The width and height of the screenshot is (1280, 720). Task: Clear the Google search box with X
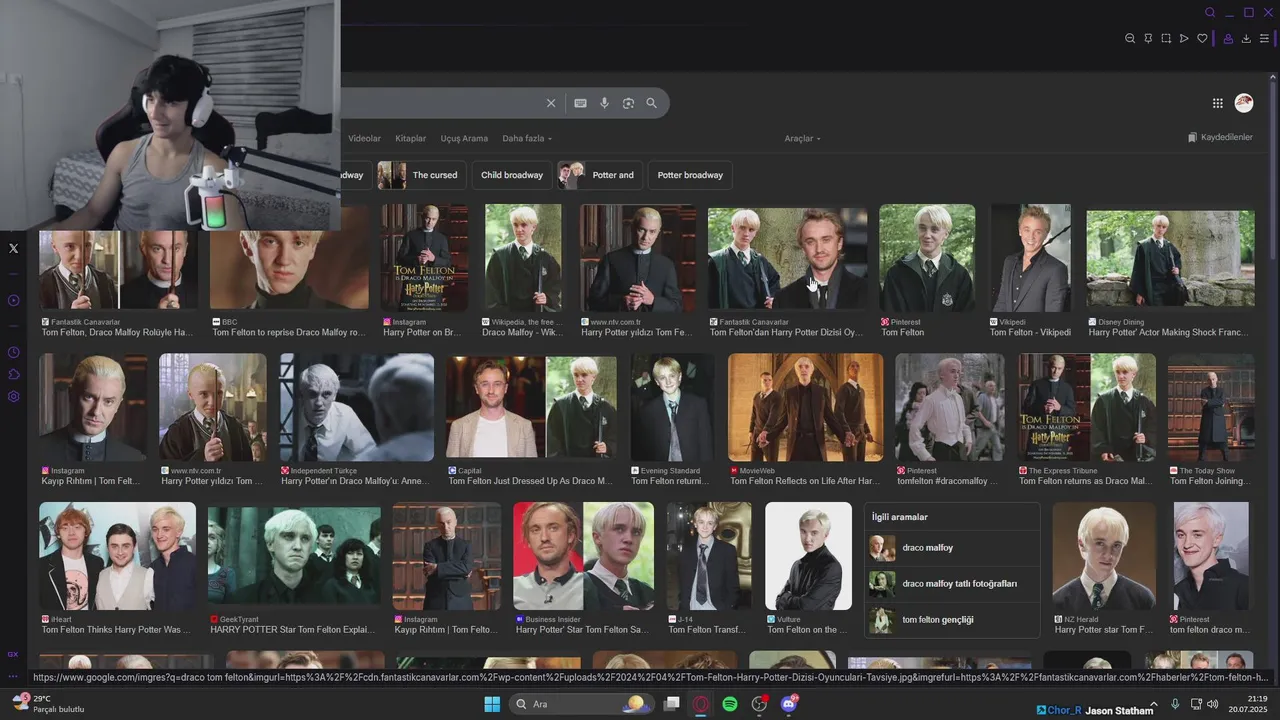[x=550, y=103]
